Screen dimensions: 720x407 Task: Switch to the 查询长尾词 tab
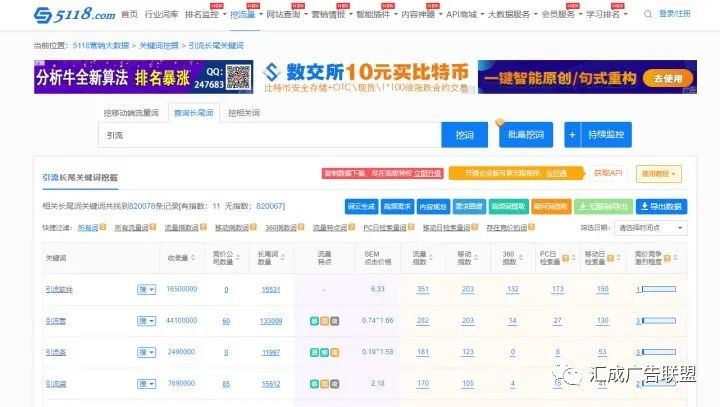194,113
